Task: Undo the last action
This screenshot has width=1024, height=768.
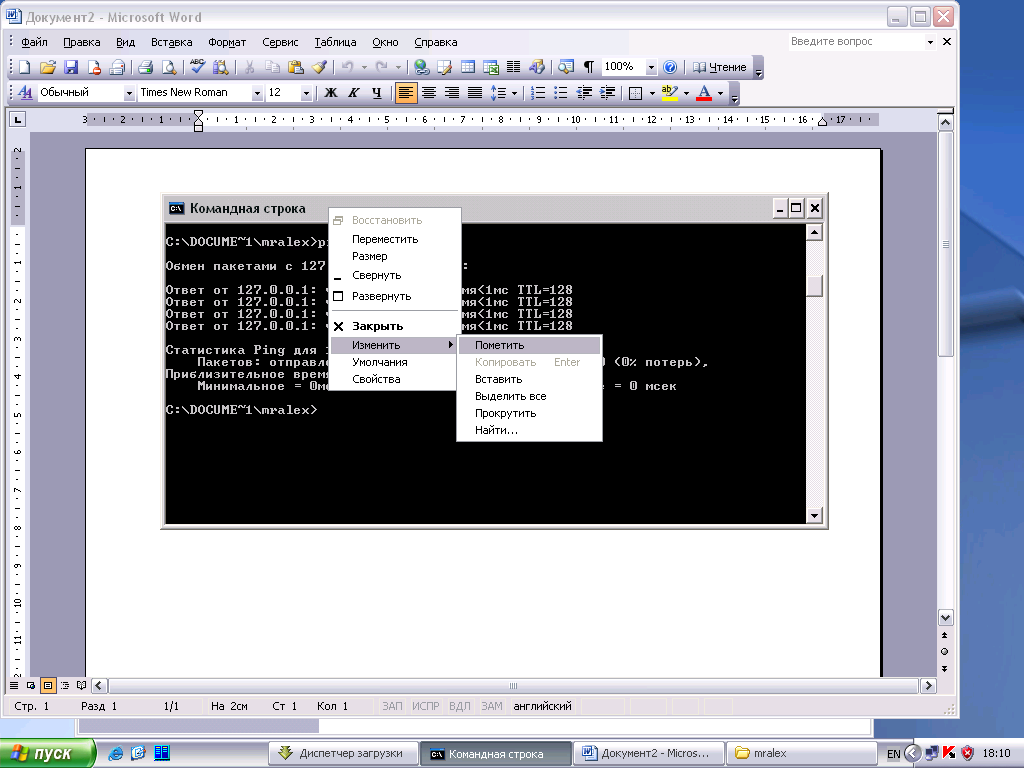Action: coord(347,67)
